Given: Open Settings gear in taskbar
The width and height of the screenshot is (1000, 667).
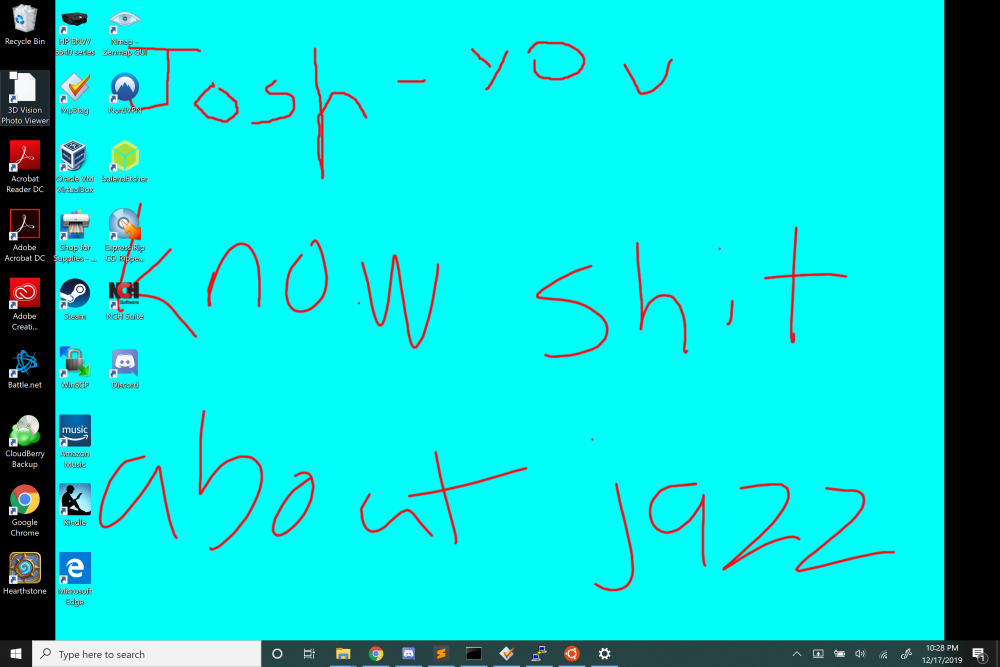Looking at the screenshot, I should click(x=605, y=654).
